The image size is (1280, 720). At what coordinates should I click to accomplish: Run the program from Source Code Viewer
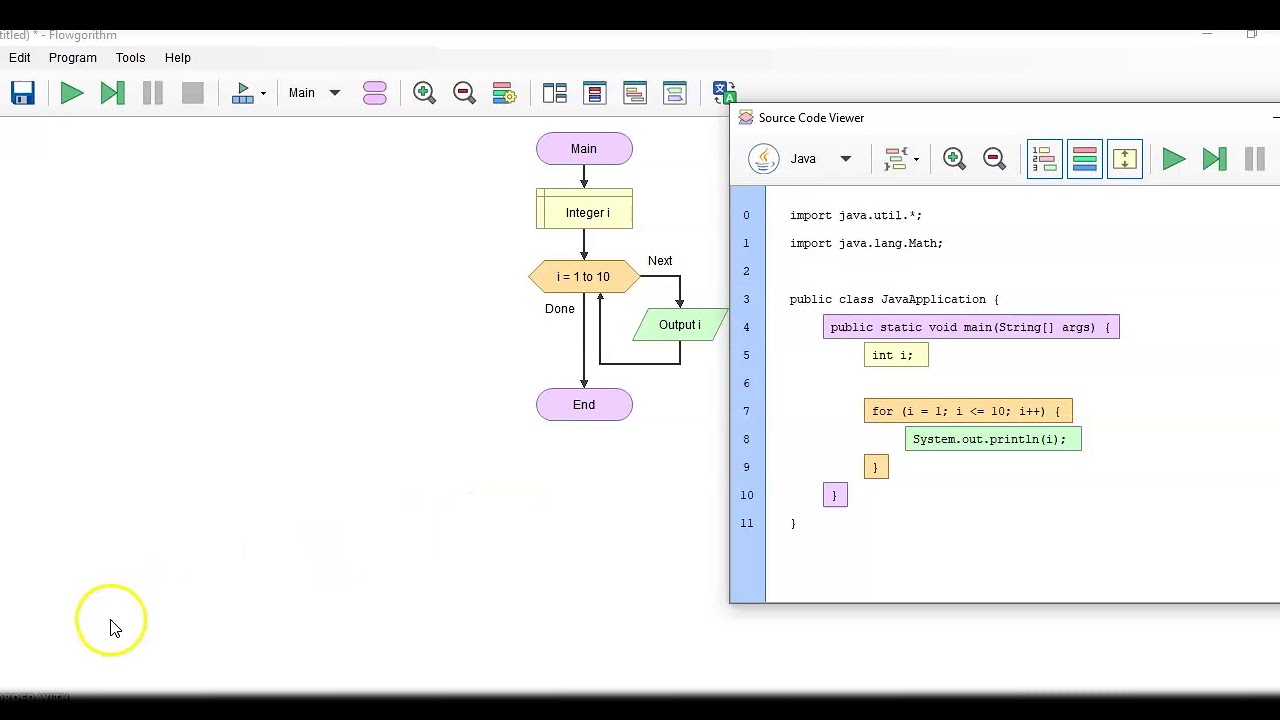point(1174,159)
